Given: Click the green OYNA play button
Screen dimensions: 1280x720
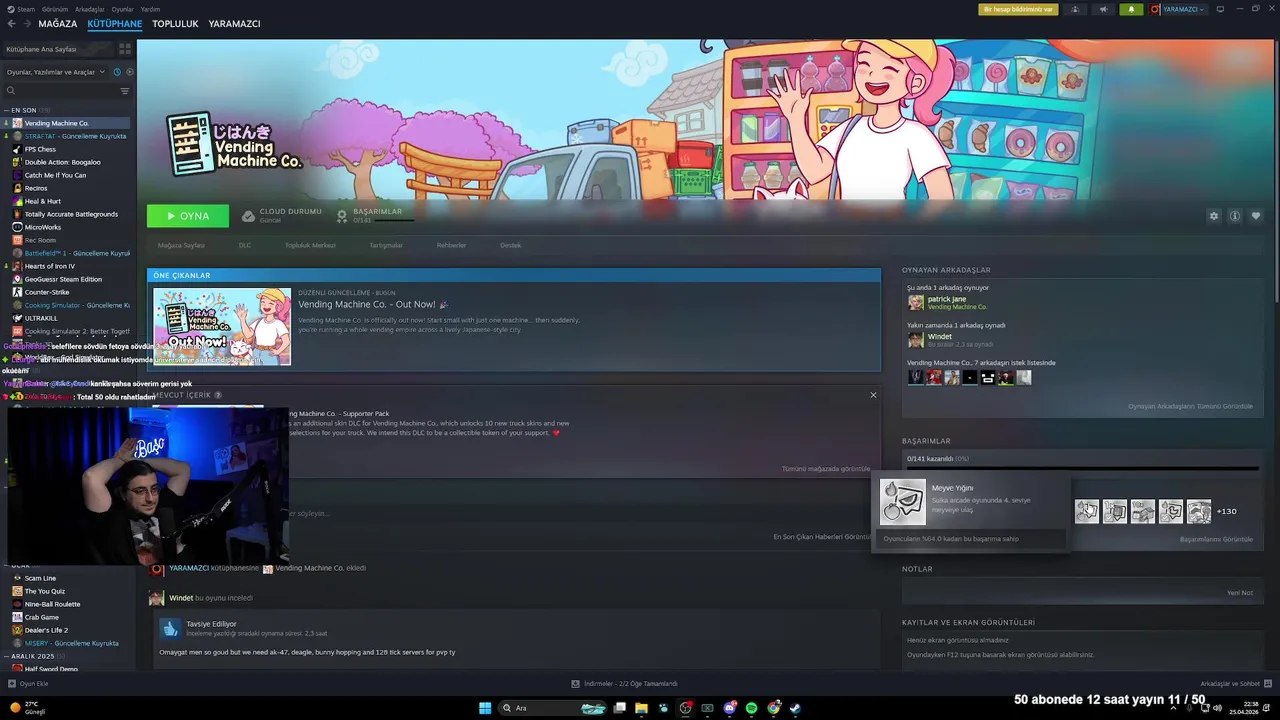Looking at the screenshot, I should pyautogui.click(x=188, y=216).
